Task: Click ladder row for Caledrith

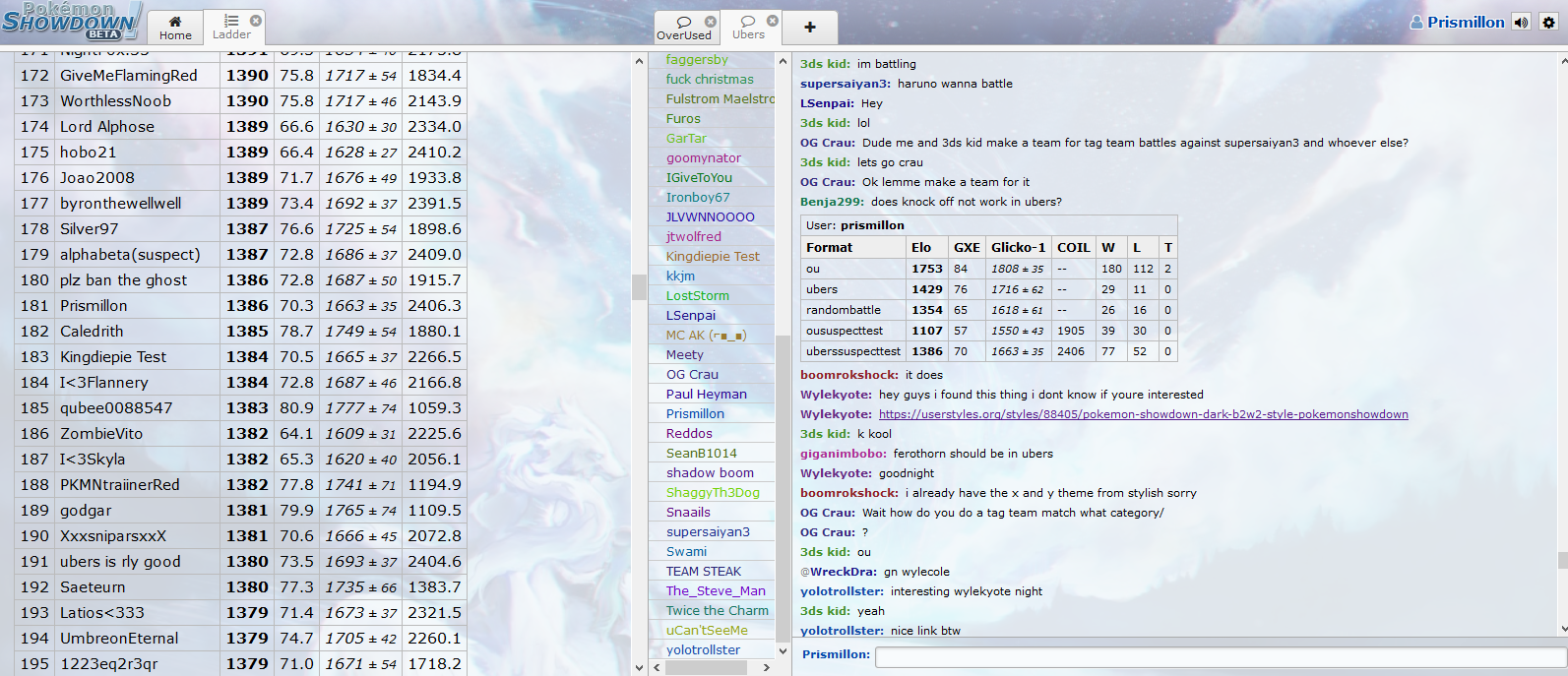Action: (241, 331)
